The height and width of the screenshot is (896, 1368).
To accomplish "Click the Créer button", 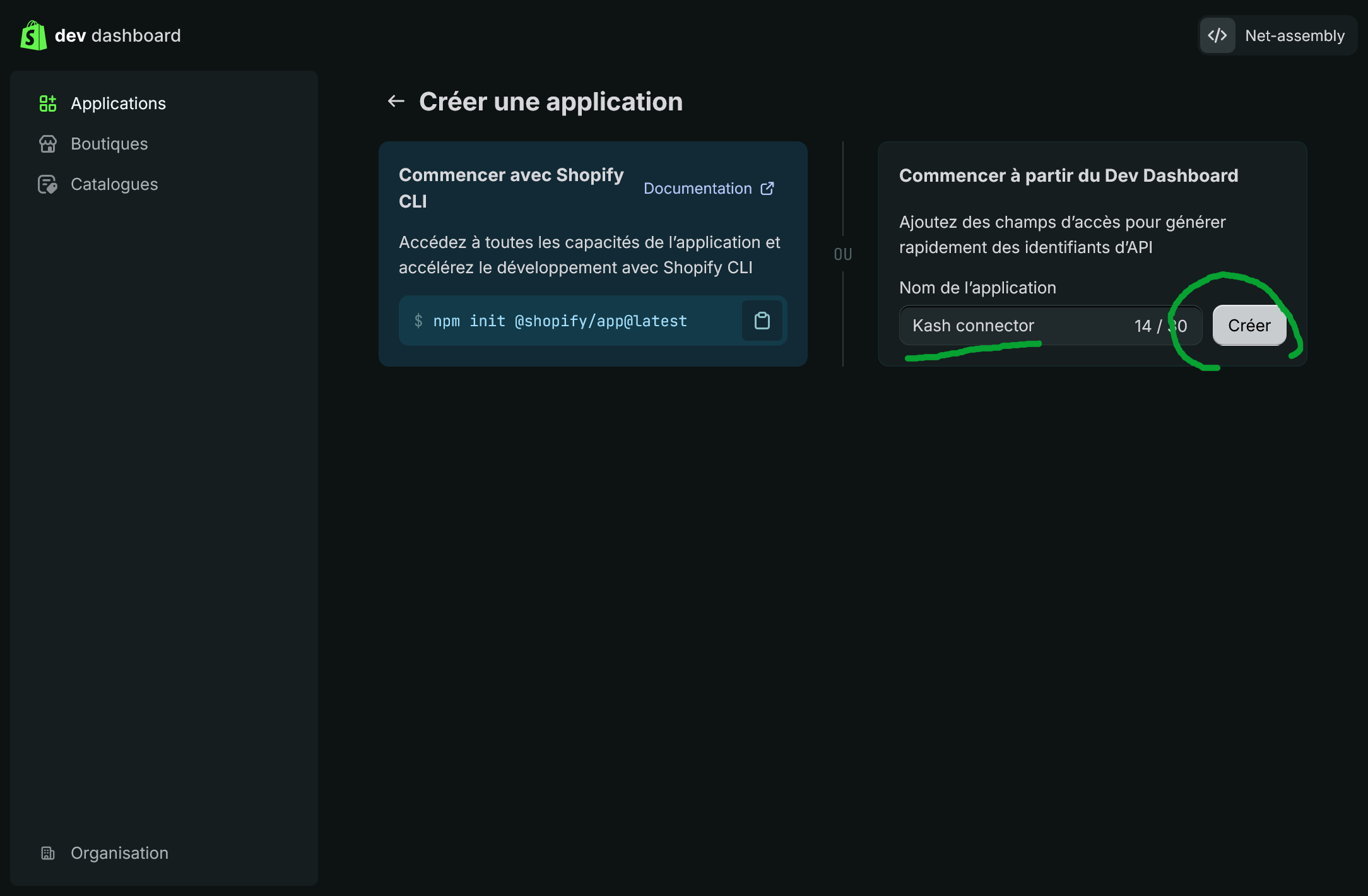I will point(1249,326).
